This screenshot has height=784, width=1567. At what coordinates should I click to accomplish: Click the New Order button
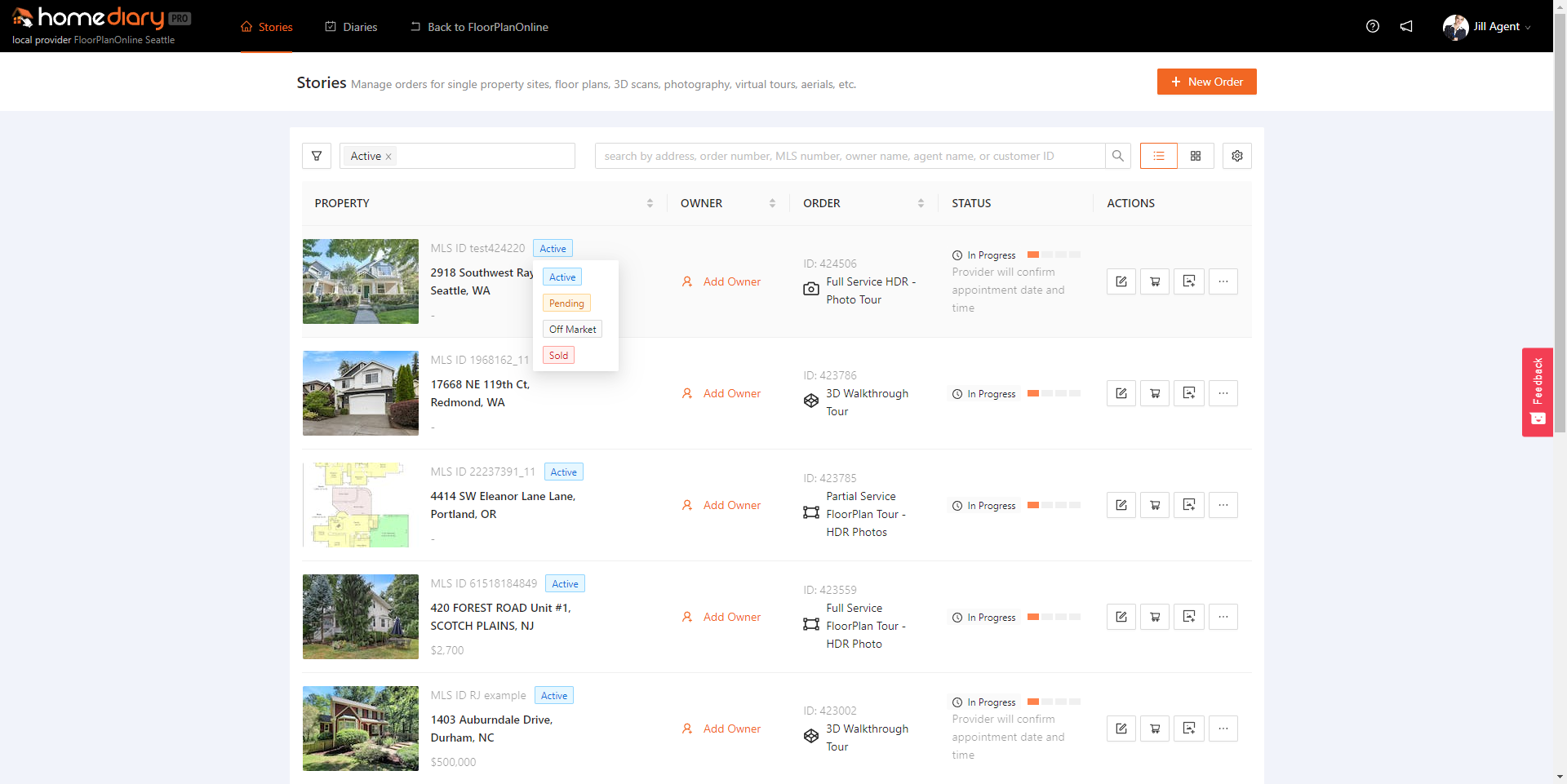click(1206, 82)
